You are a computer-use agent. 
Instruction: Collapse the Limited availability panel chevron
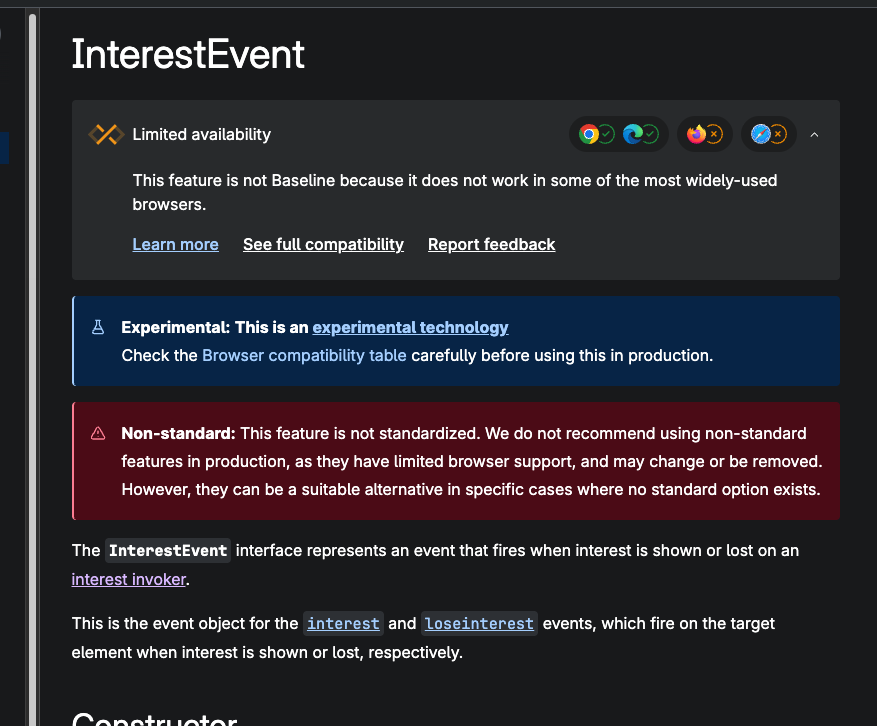[x=814, y=135]
